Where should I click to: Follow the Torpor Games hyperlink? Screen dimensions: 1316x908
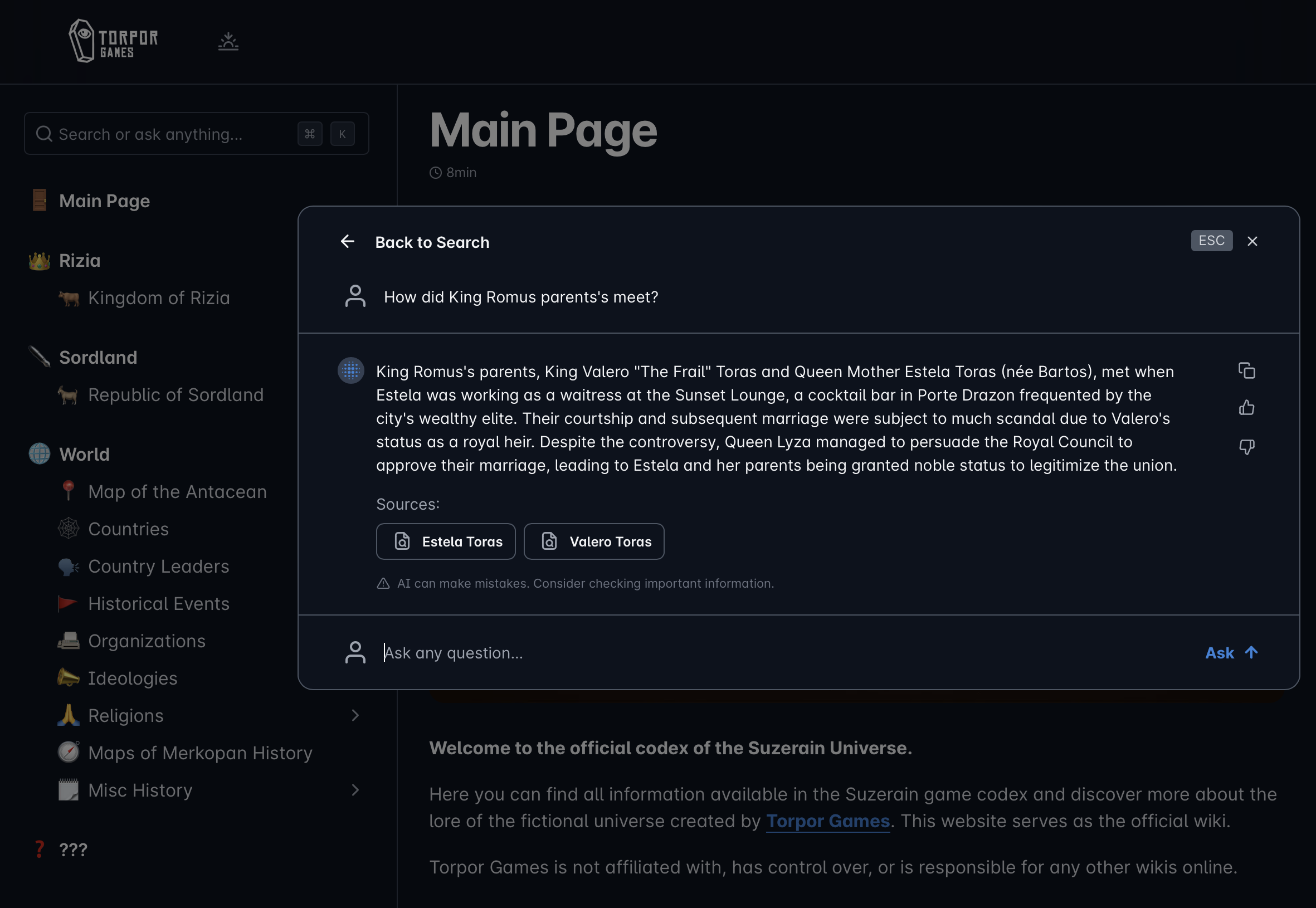828,821
